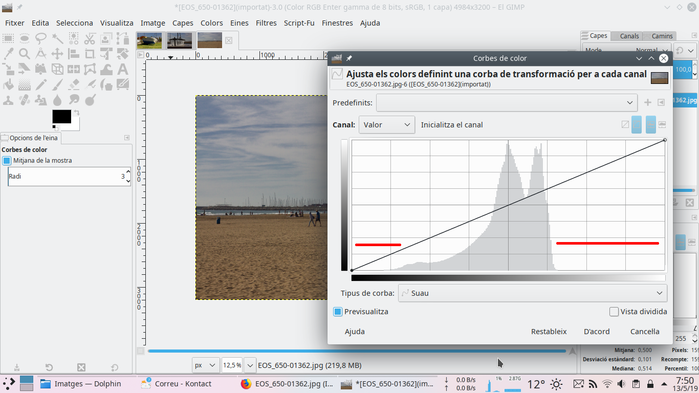Select the Pencil tool
Image resolution: width=699 pixels, height=393 pixels.
(x=41, y=84)
